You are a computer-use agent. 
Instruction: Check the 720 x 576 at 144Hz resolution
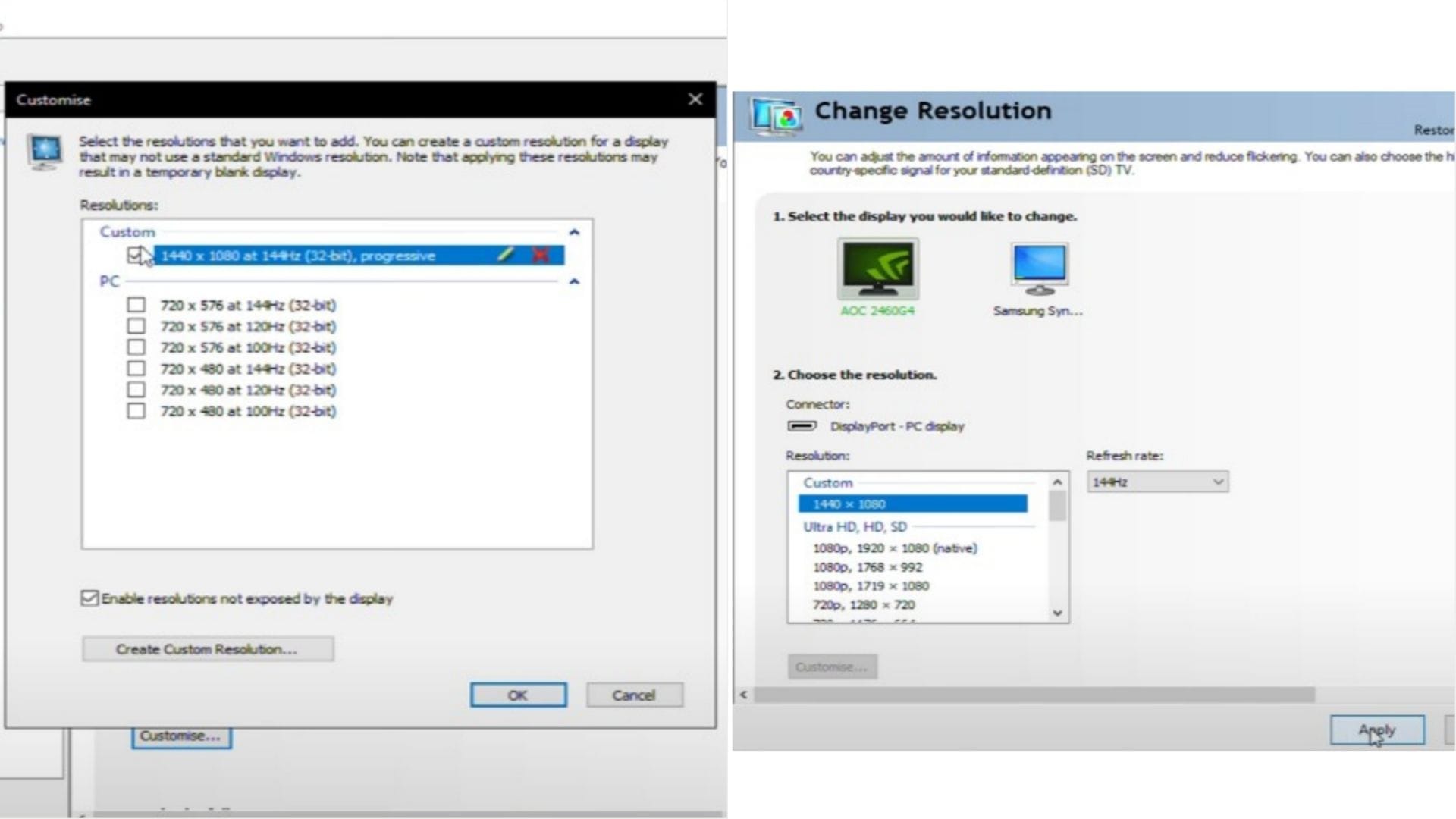(136, 304)
